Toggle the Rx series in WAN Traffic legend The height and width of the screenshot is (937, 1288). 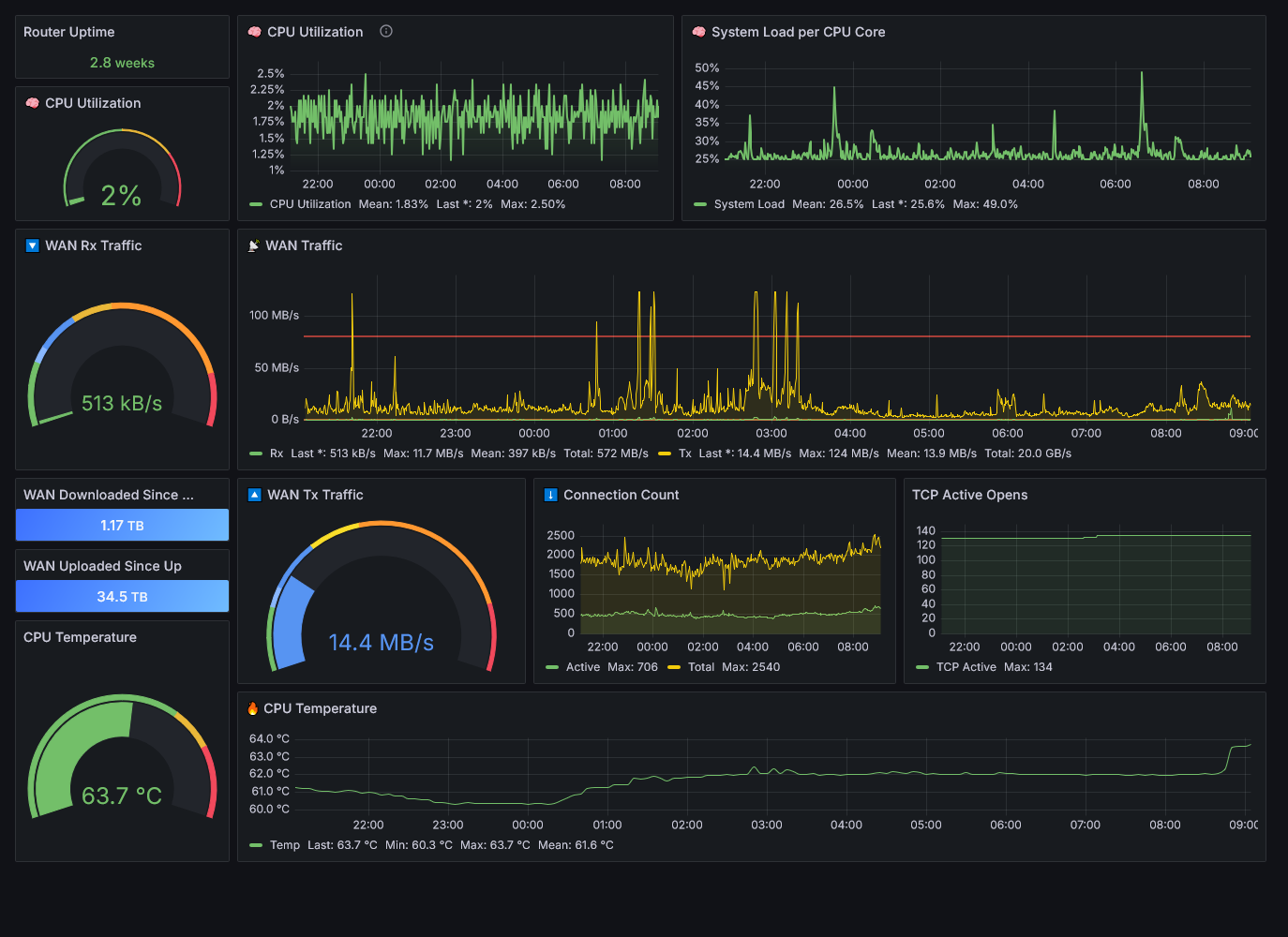click(277, 454)
